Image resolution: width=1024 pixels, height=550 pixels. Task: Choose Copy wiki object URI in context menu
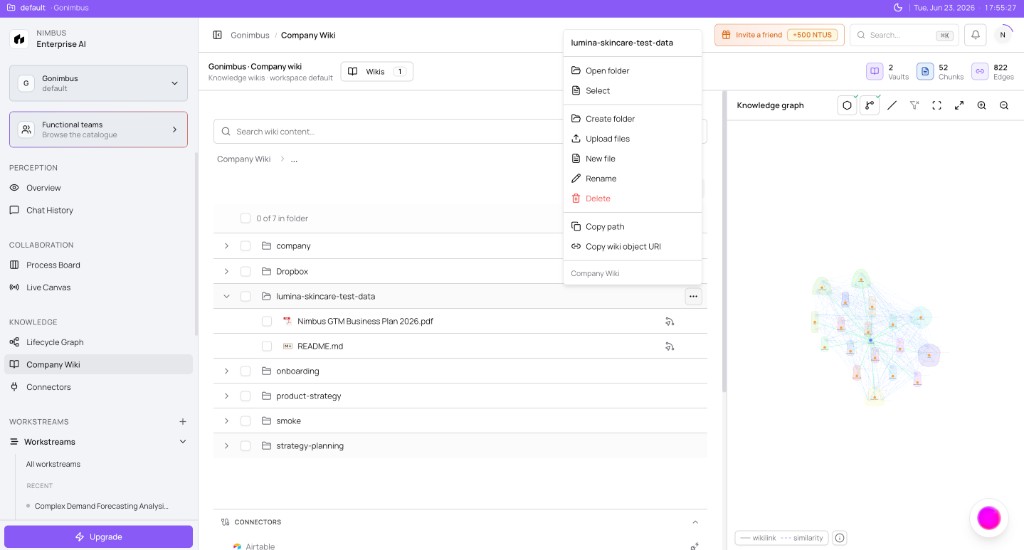pos(632,247)
